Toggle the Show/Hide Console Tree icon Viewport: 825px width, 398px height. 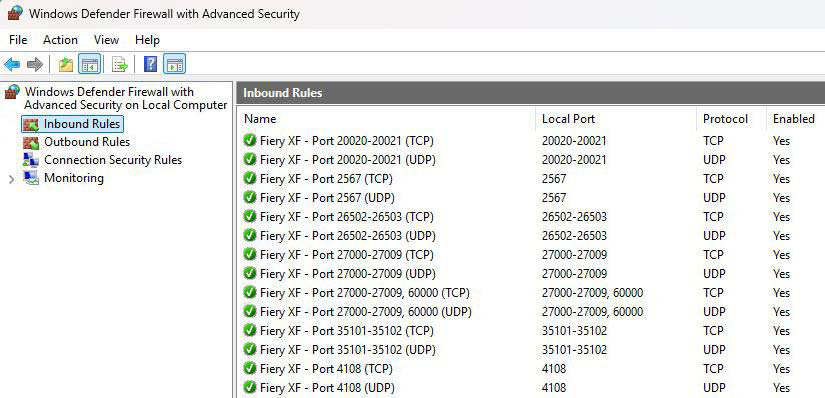[89, 65]
